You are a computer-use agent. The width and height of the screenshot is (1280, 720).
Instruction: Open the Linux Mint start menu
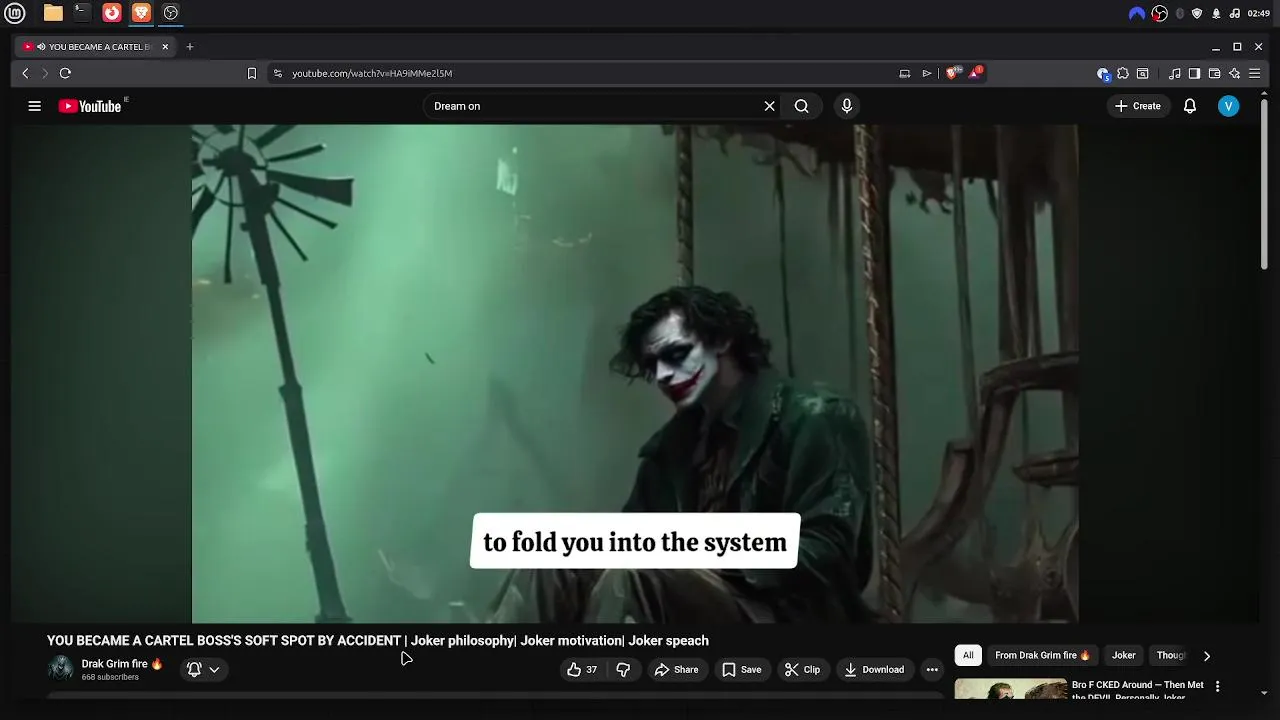(14, 13)
